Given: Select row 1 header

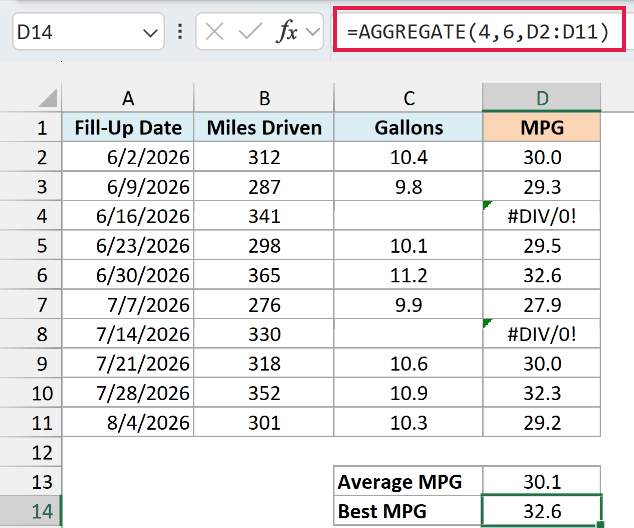Looking at the screenshot, I should click(x=31, y=127).
